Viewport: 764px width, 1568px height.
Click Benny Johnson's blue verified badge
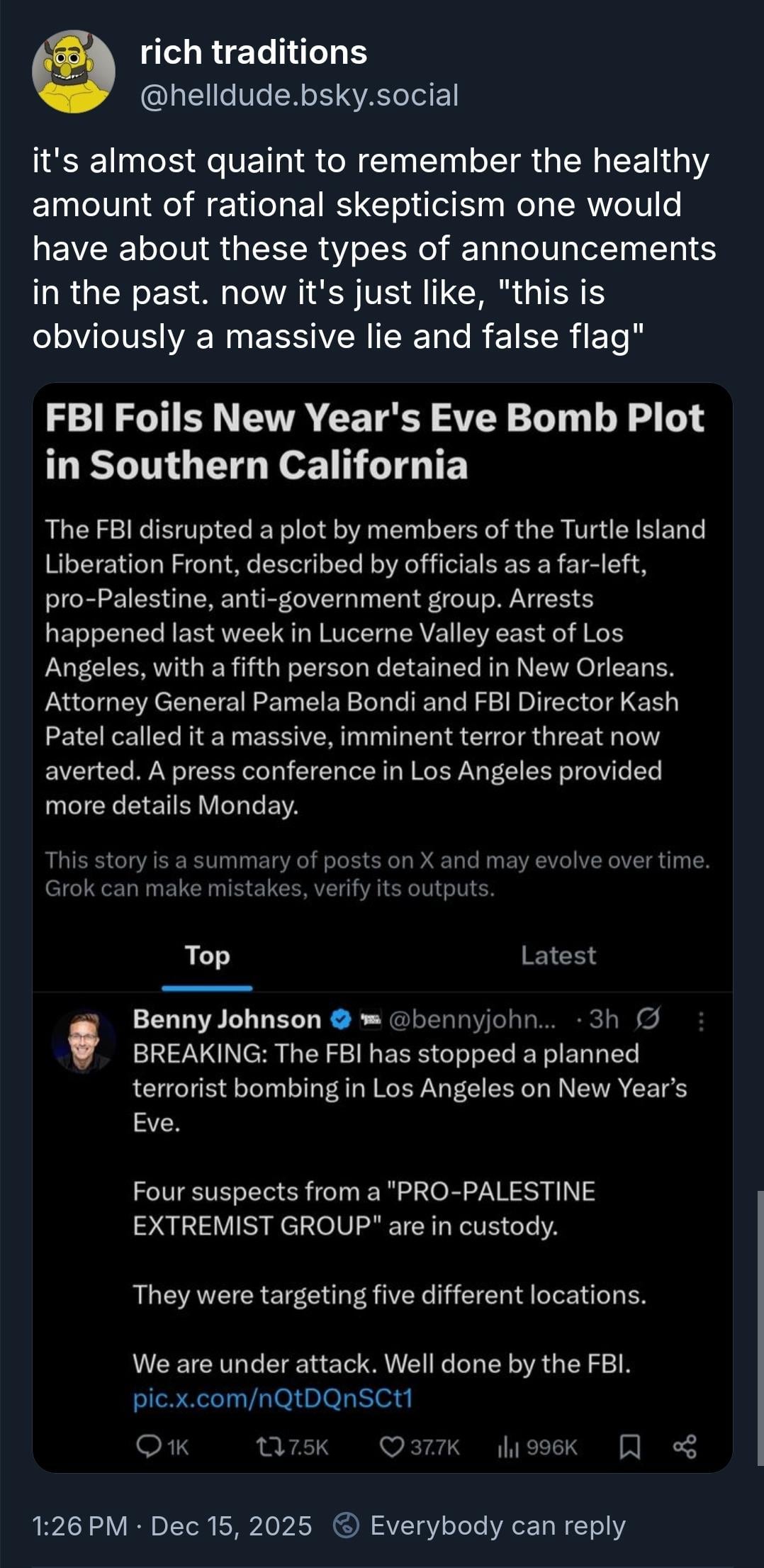pyautogui.click(x=342, y=1019)
